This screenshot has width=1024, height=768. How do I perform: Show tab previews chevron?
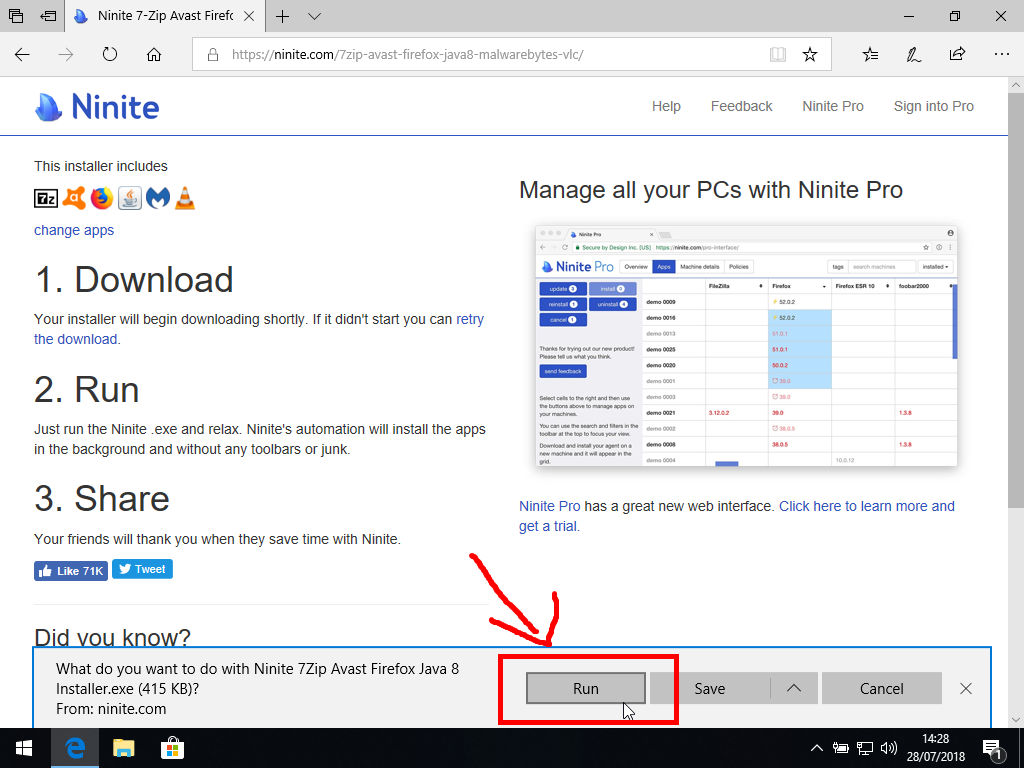tap(314, 16)
